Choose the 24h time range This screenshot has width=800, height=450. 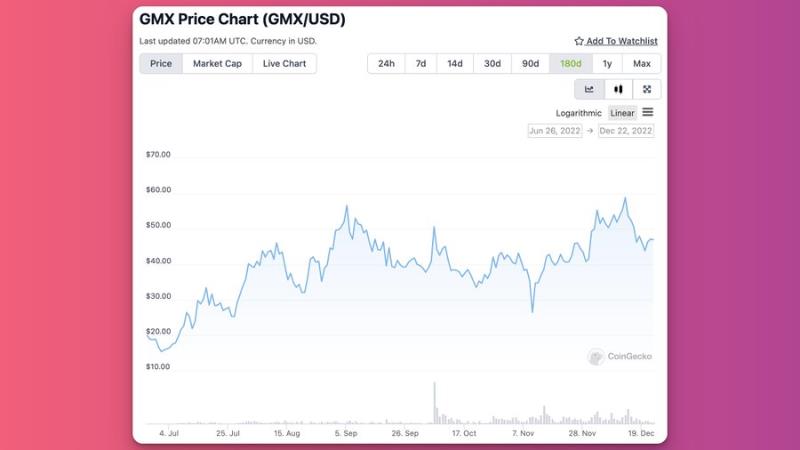pos(386,64)
